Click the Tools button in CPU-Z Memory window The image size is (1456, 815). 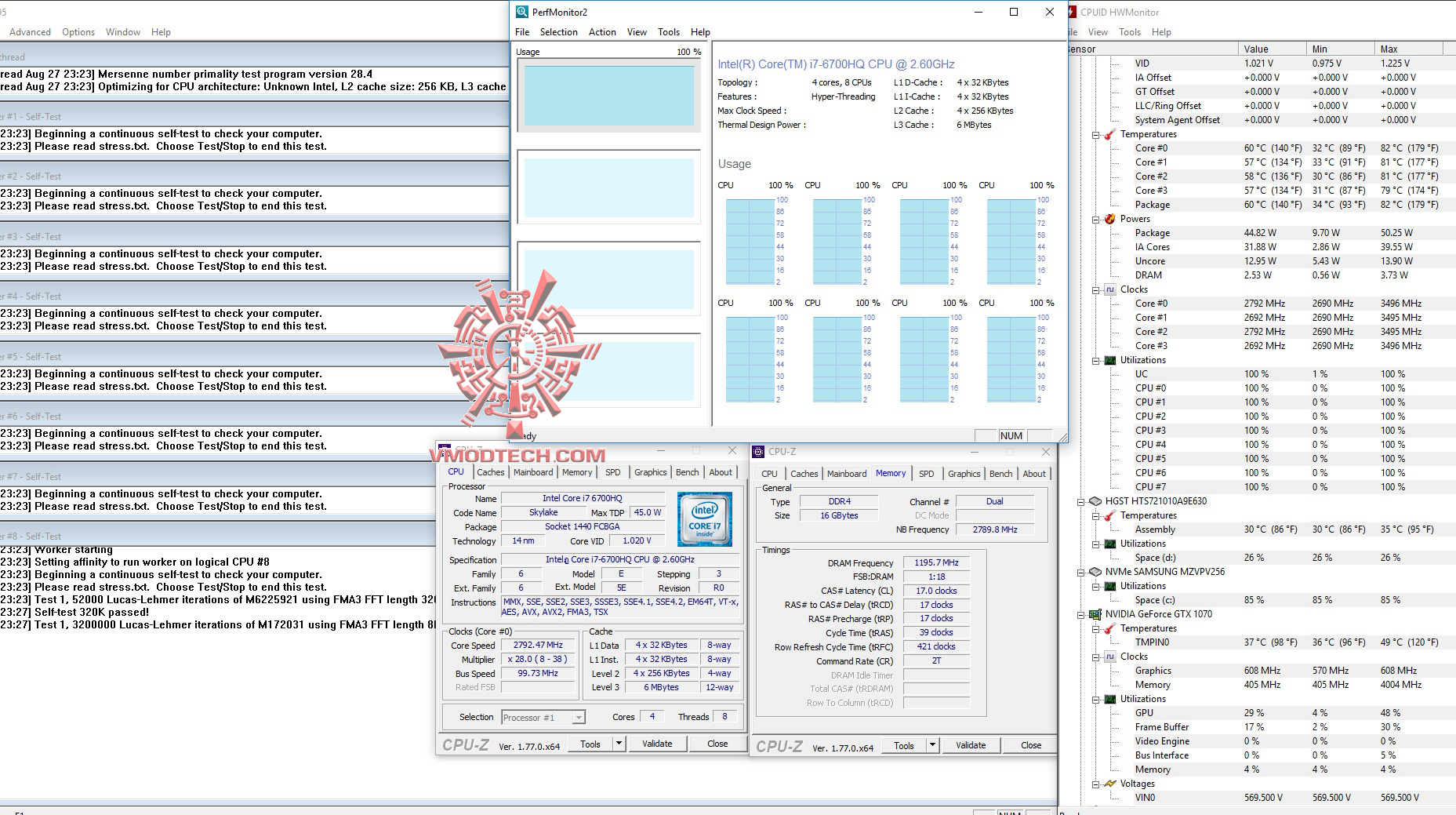tap(904, 745)
